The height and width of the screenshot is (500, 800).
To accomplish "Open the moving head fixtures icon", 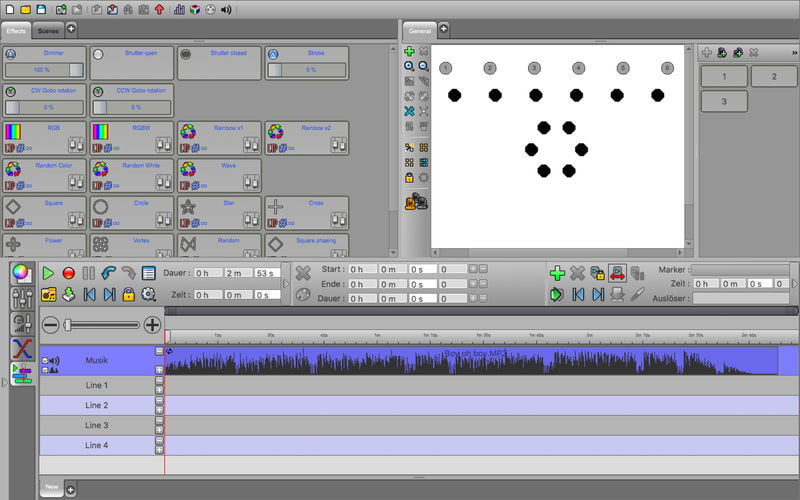I will pyautogui.click(x=416, y=202).
